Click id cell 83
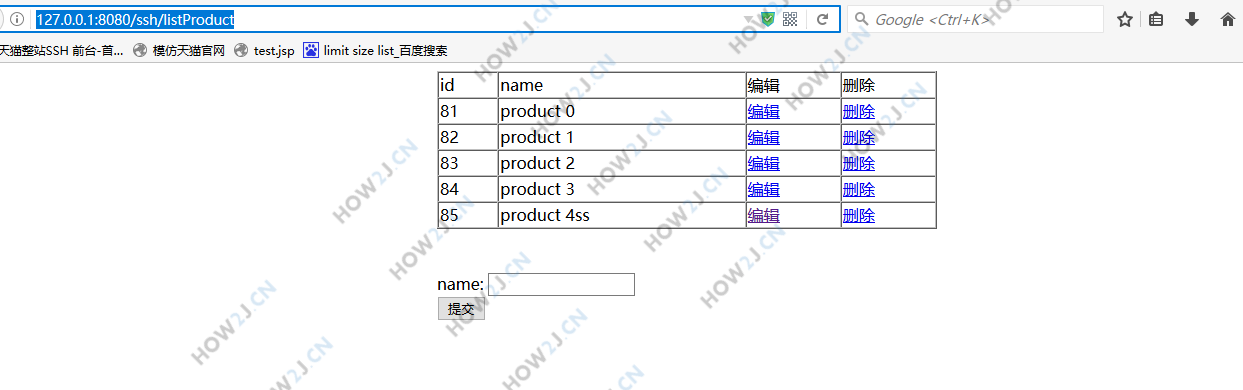The width and height of the screenshot is (1243, 390). point(468,163)
